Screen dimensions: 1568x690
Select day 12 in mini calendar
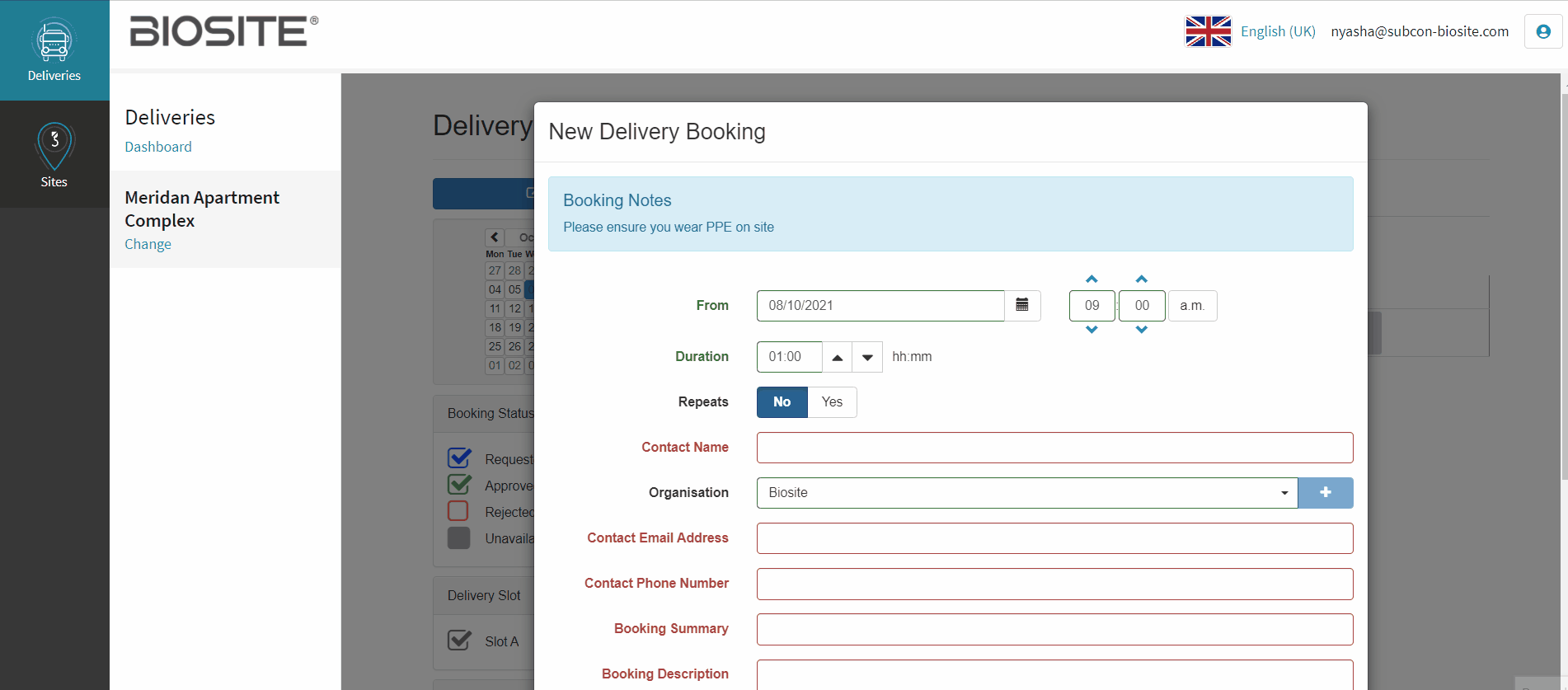(514, 308)
